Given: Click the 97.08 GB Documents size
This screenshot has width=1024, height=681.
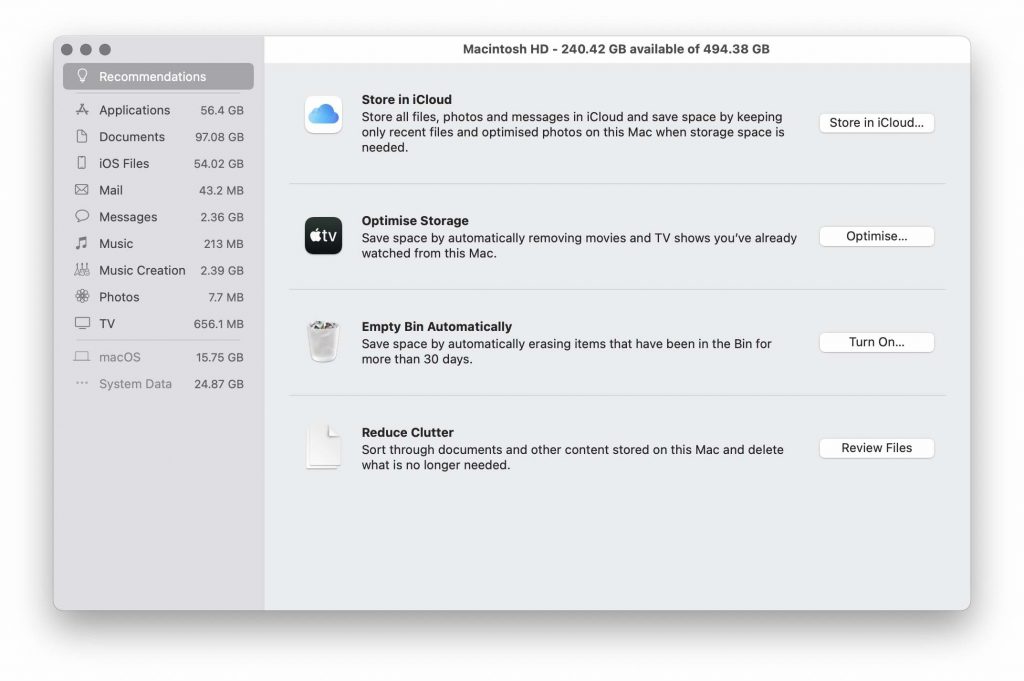Looking at the screenshot, I should point(219,137).
